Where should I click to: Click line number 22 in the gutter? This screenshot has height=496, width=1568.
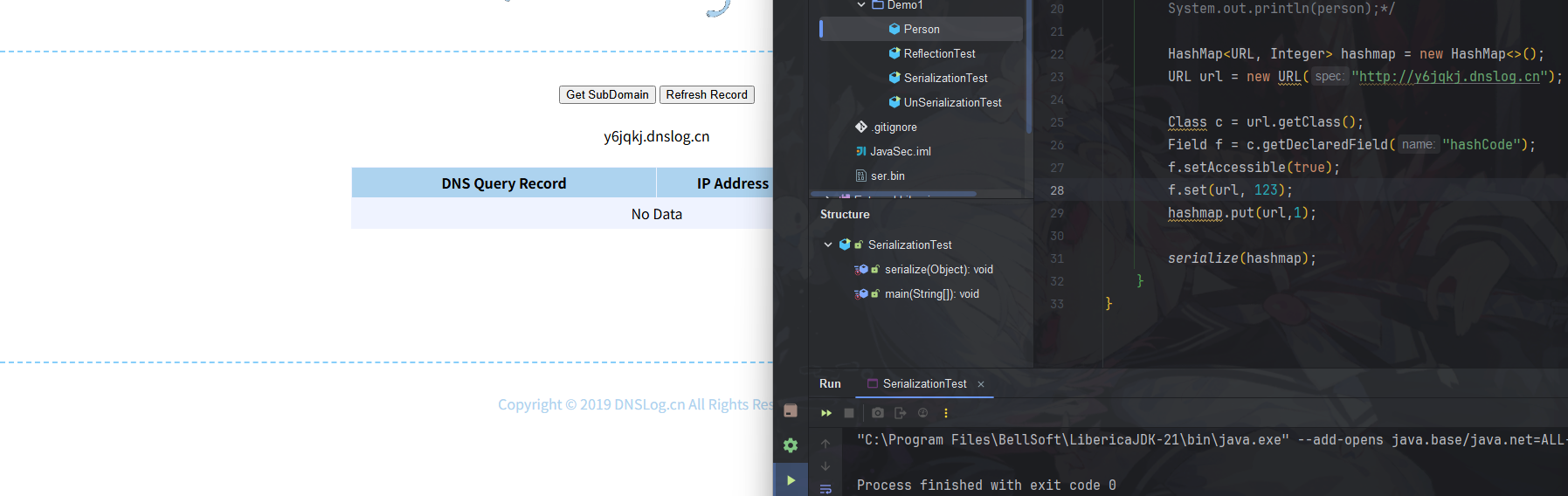pyautogui.click(x=1057, y=54)
